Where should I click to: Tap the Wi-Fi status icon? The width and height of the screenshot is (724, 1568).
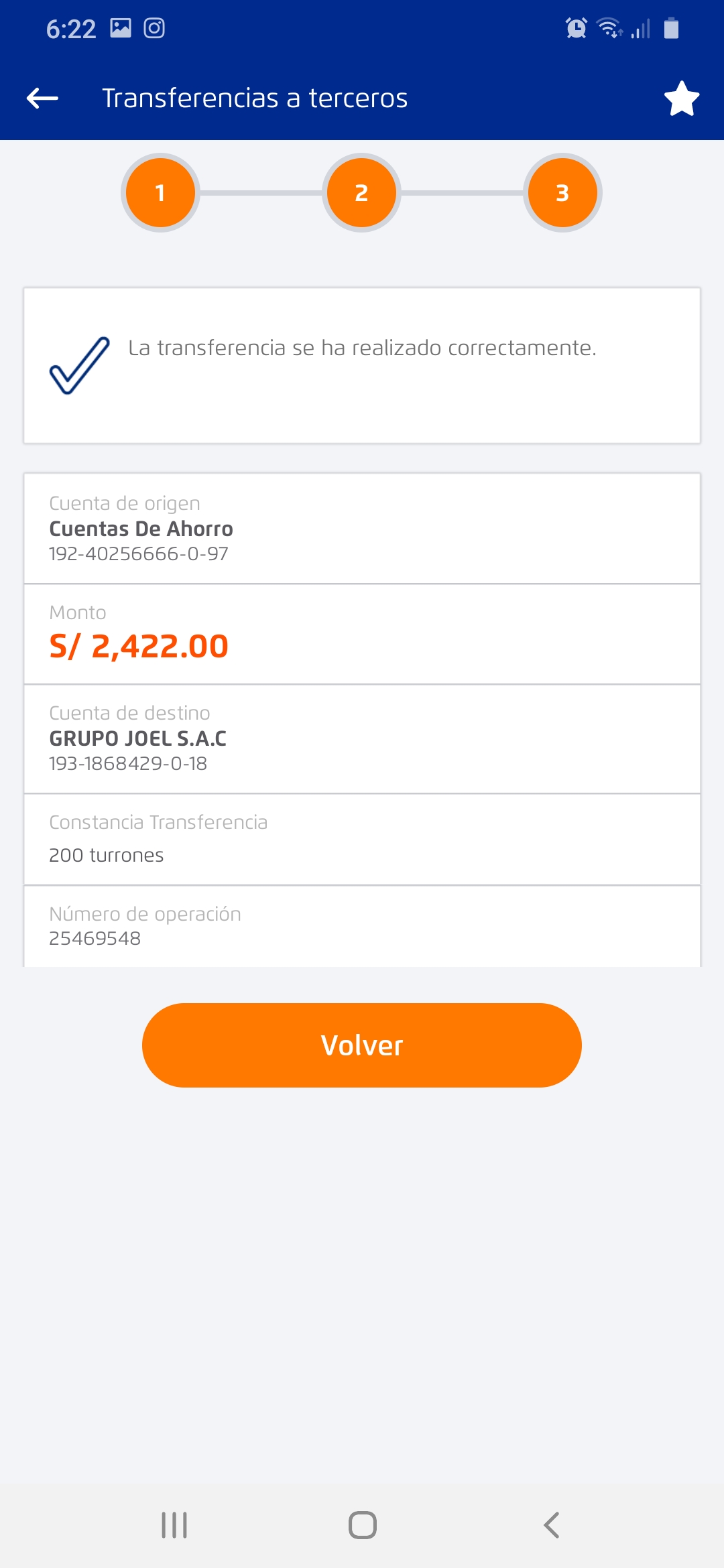coord(609,28)
